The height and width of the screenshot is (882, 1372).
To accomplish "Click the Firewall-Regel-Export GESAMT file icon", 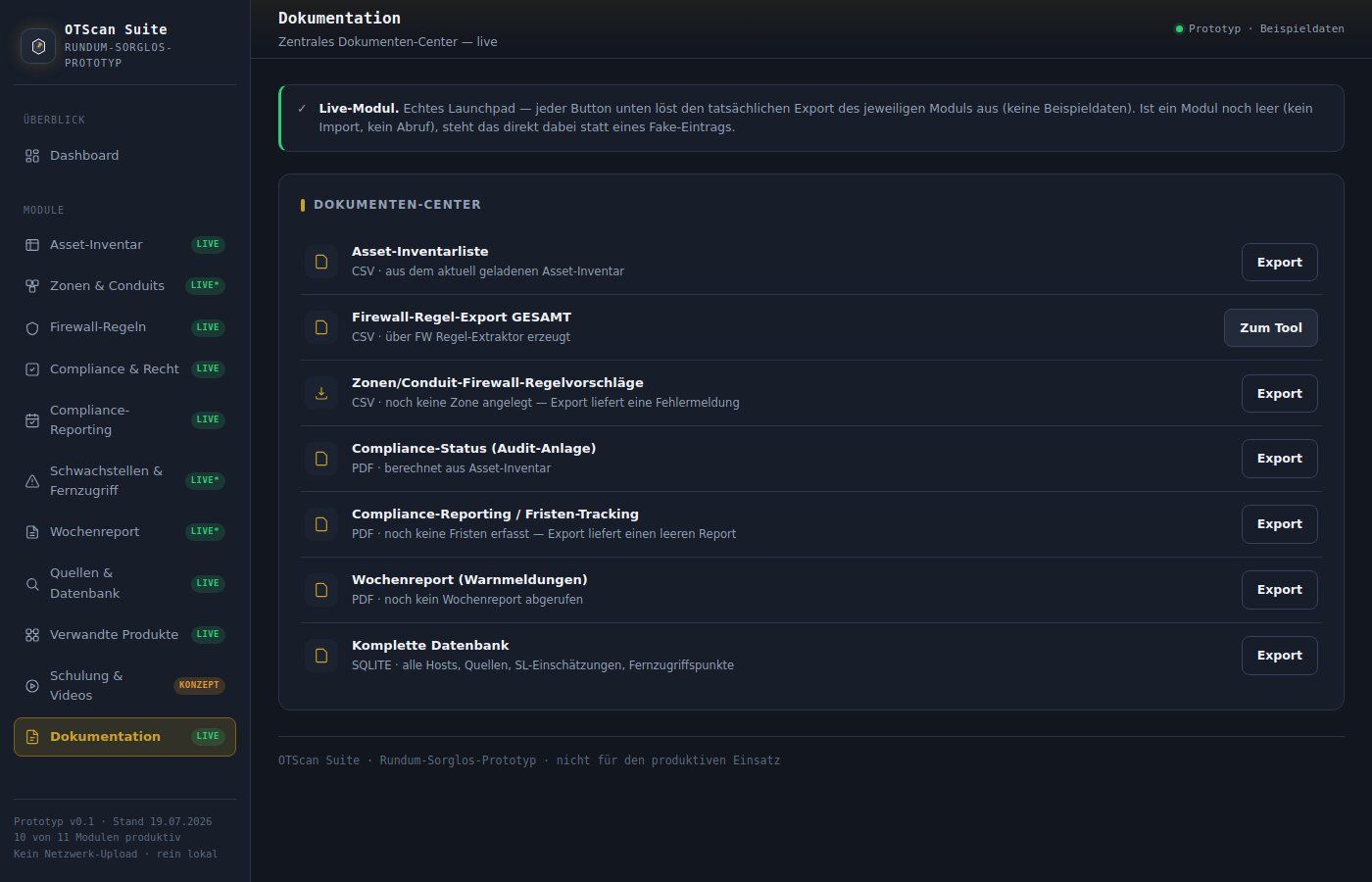I will coord(321,327).
